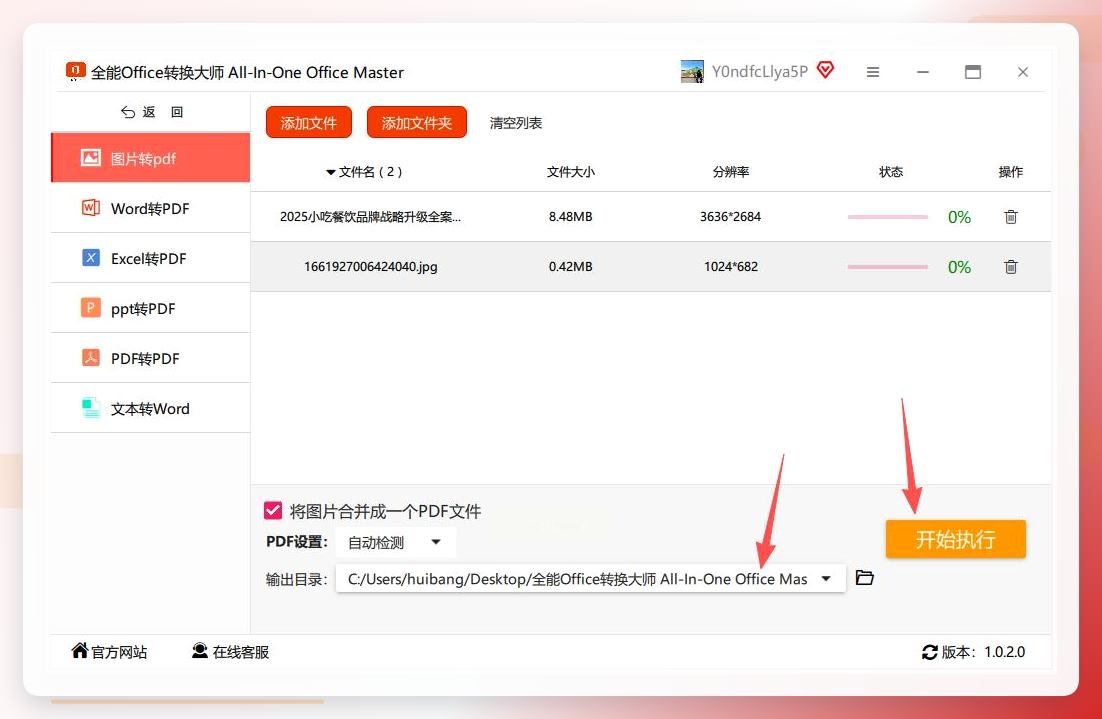Click the refresh icon beside 版本

[x=930, y=652]
